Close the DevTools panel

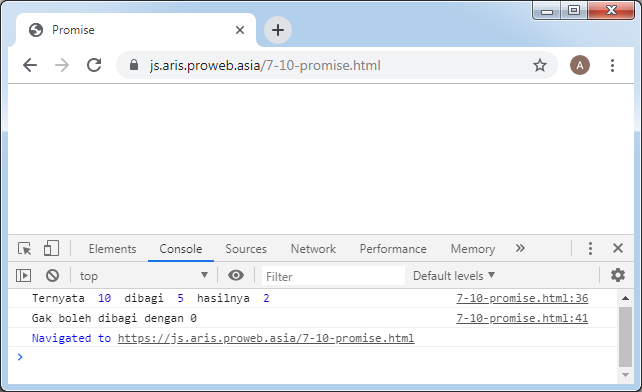(x=618, y=248)
